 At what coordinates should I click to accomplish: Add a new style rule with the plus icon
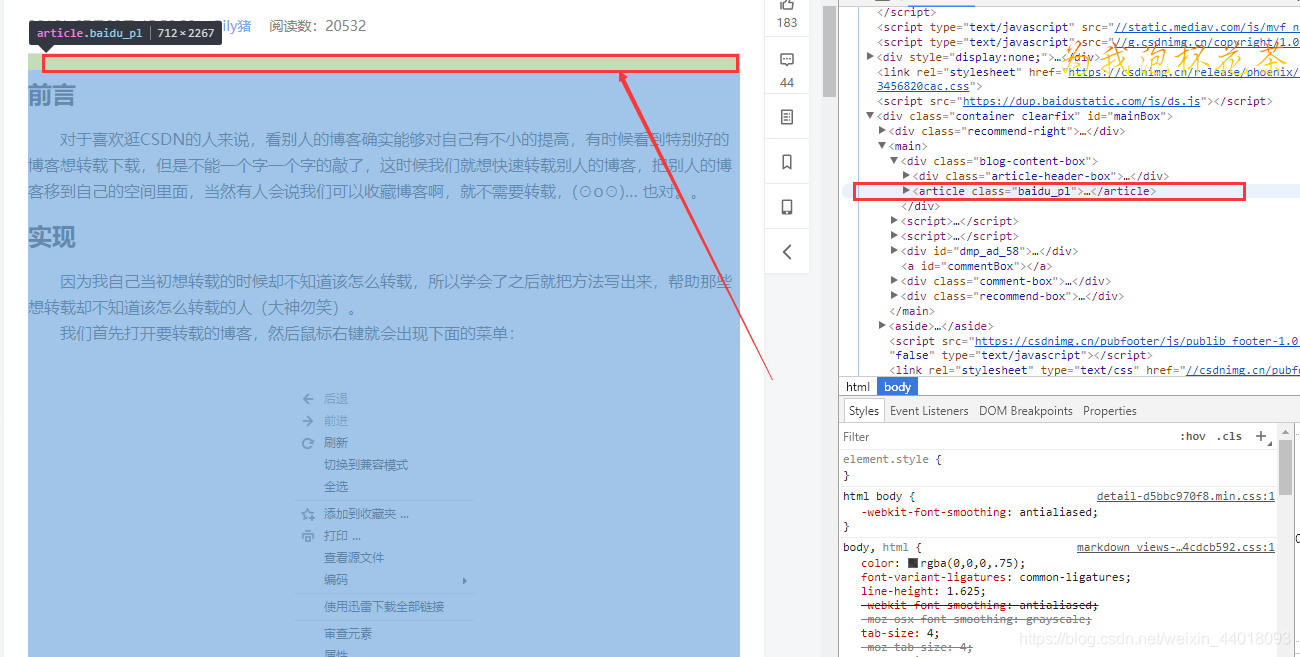coord(1261,436)
